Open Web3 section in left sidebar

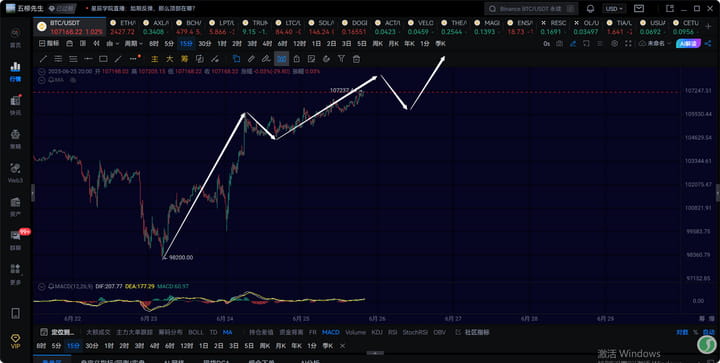(15, 173)
